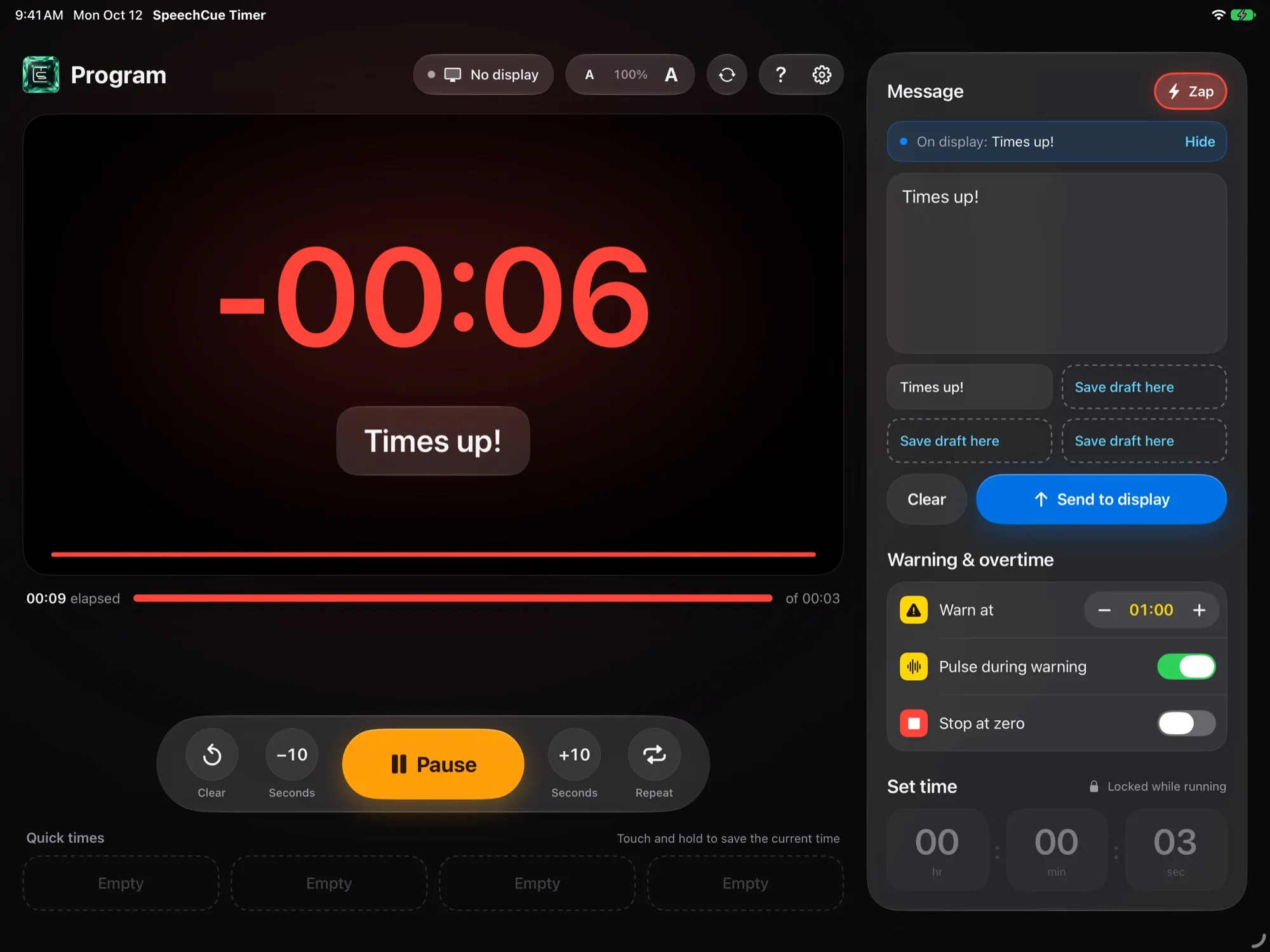Toggle Repeat mode
Image resolution: width=1270 pixels, height=952 pixels.
pos(654,754)
